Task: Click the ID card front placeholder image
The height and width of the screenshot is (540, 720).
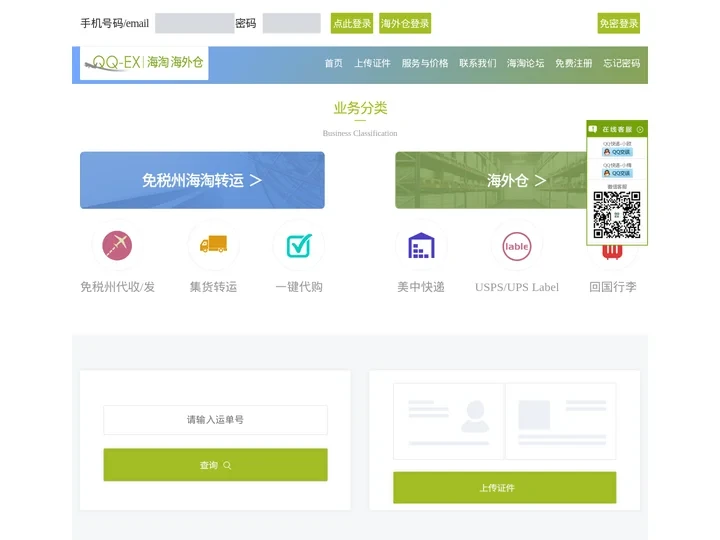Action: (449, 421)
